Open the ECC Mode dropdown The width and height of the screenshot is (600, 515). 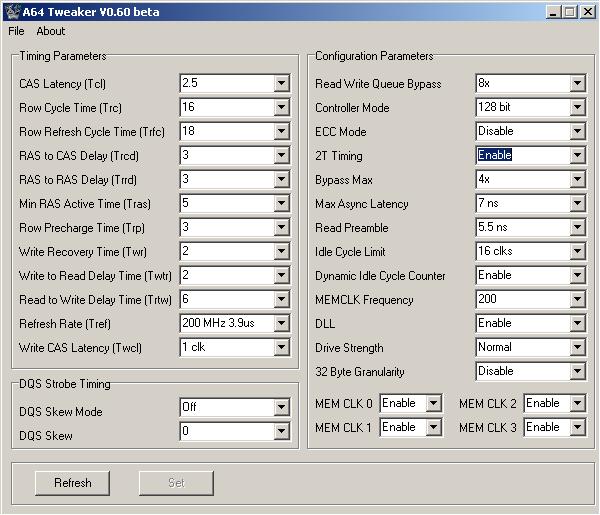pyautogui.click(x=577, y=131)
